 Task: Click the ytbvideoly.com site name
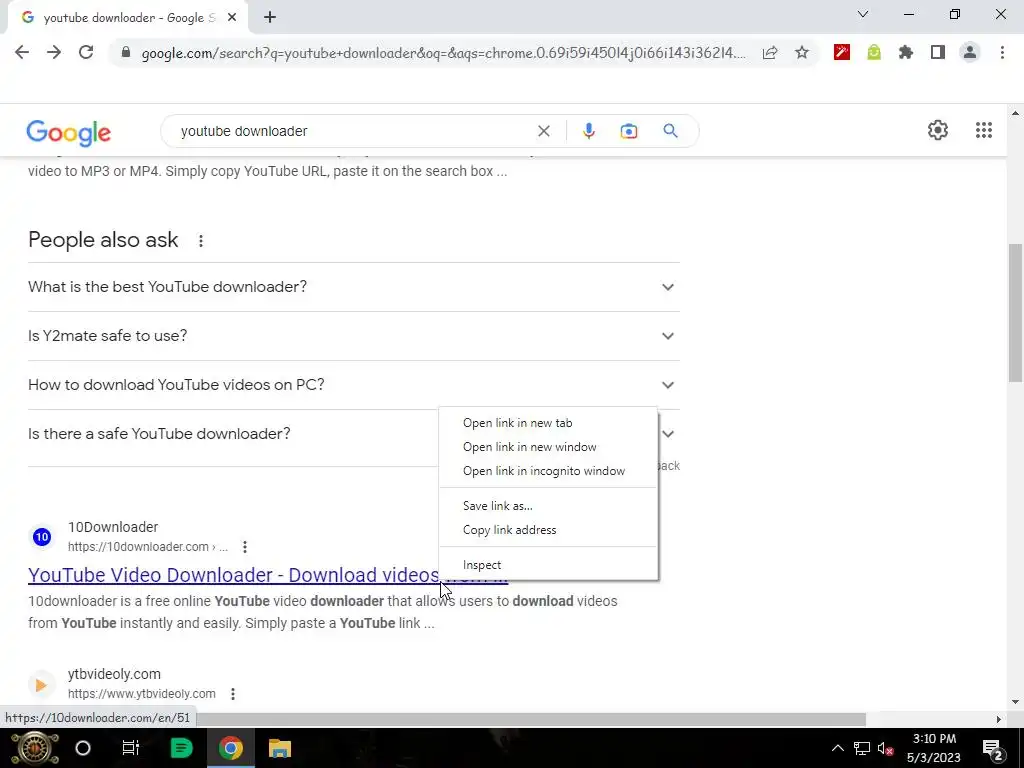pyautogui.click(x=114, y=674)
